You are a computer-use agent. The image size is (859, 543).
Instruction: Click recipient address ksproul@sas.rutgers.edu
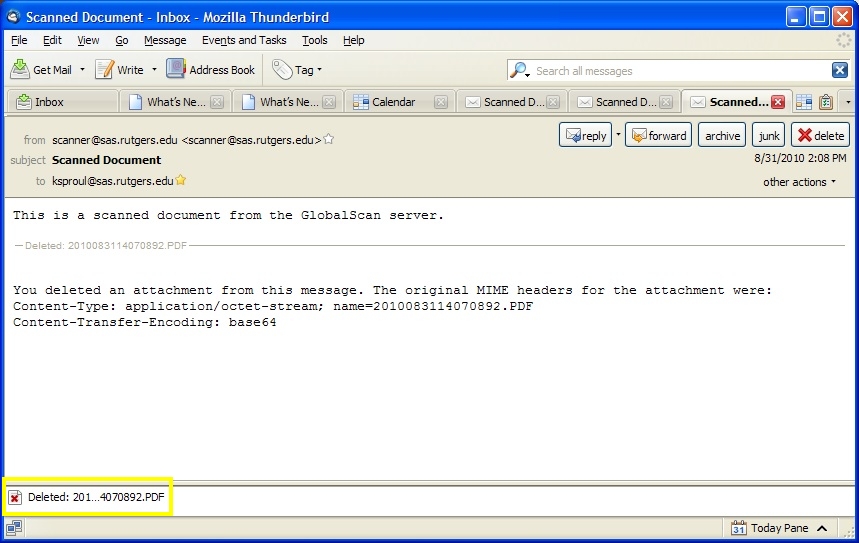coord(112,181)
